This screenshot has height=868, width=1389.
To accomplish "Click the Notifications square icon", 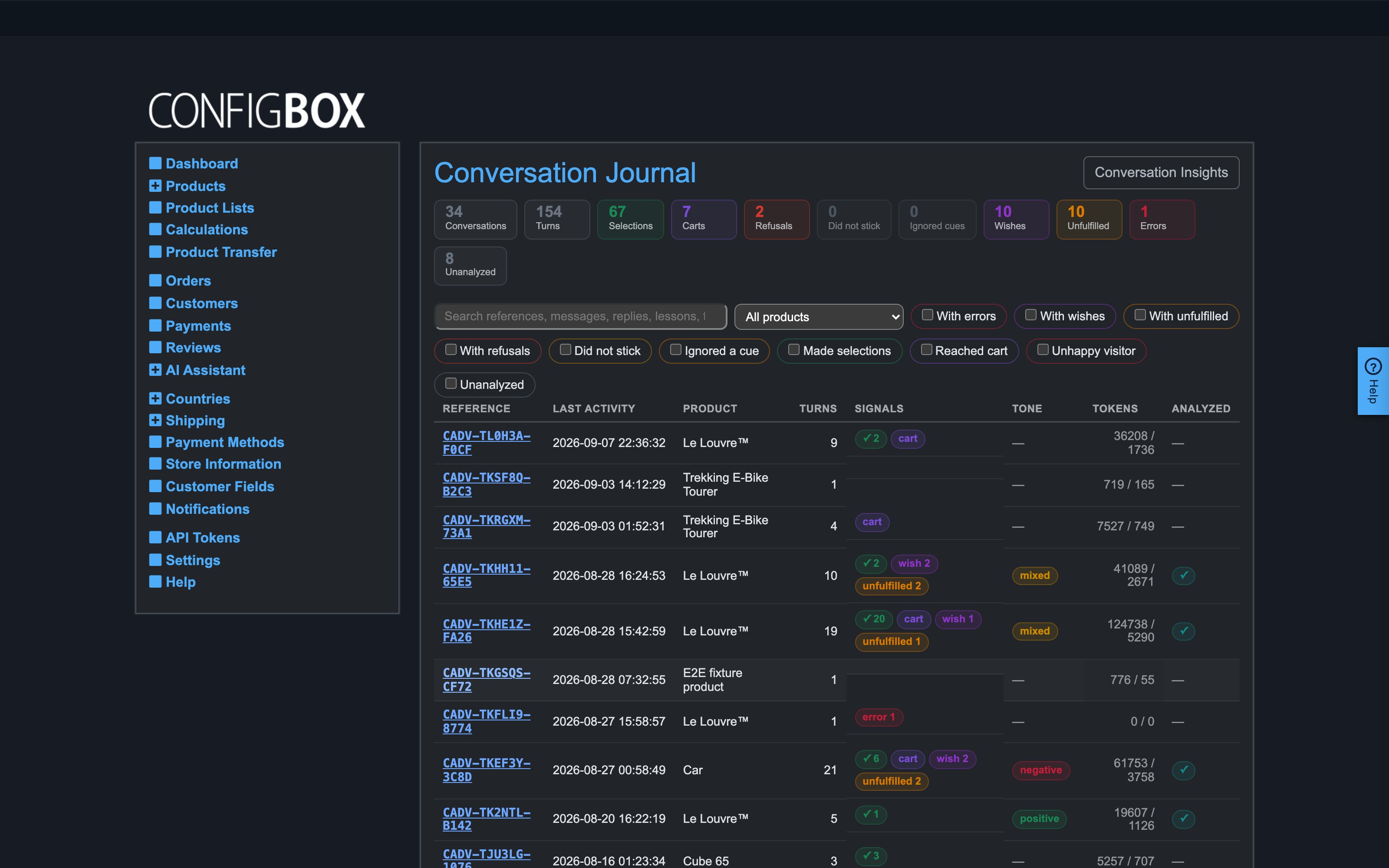I will coord(155,509).
